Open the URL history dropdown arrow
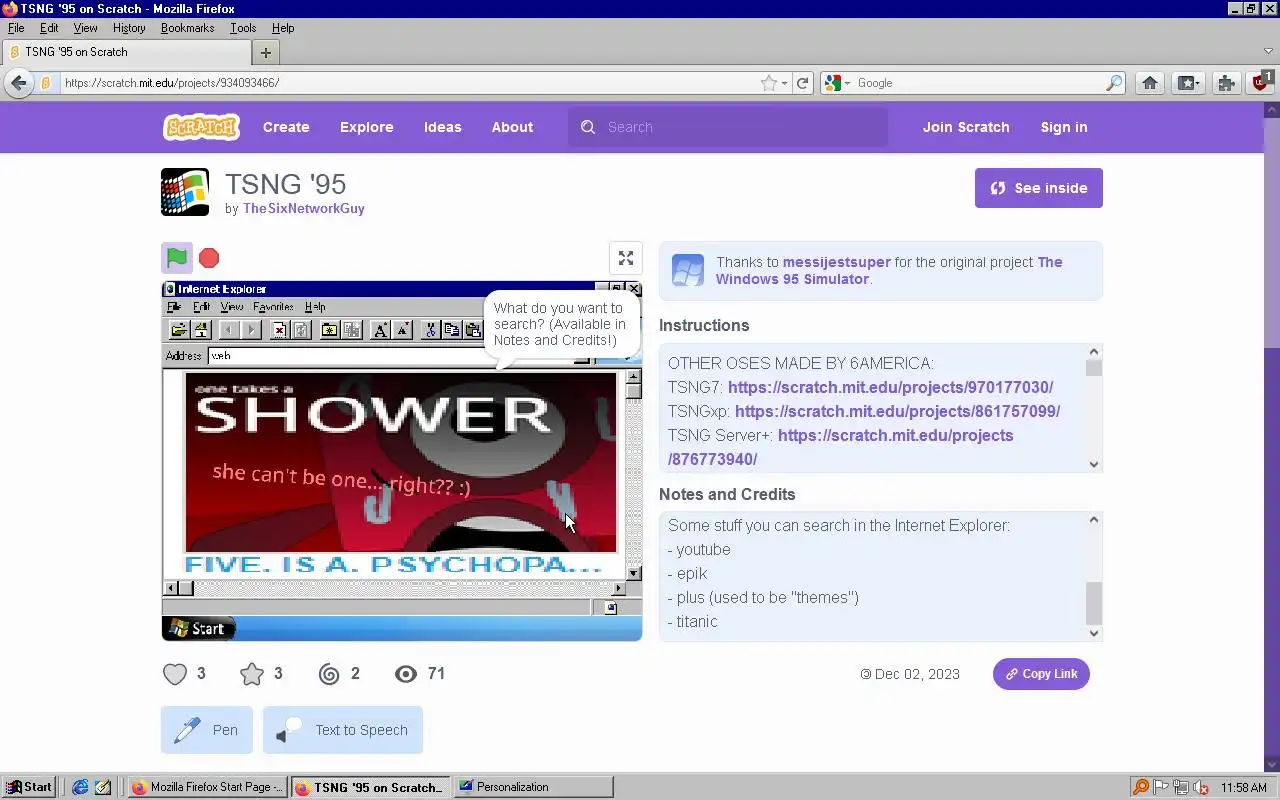Image resolution: width=1280 pixels, height=800 pixels. pyautogui.click(x=785, y=83)
